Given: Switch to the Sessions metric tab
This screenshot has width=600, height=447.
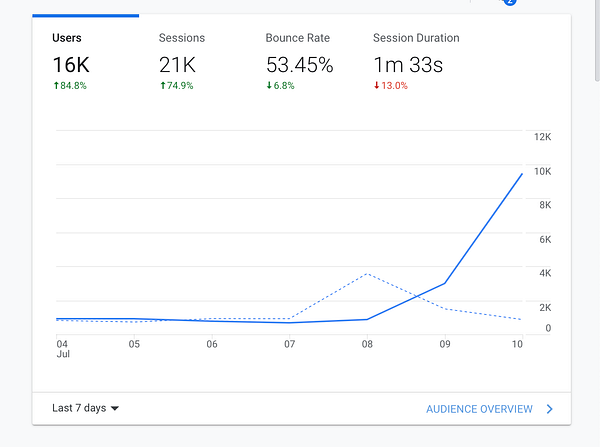Looking at the screenshot, I should click(182, 61).
